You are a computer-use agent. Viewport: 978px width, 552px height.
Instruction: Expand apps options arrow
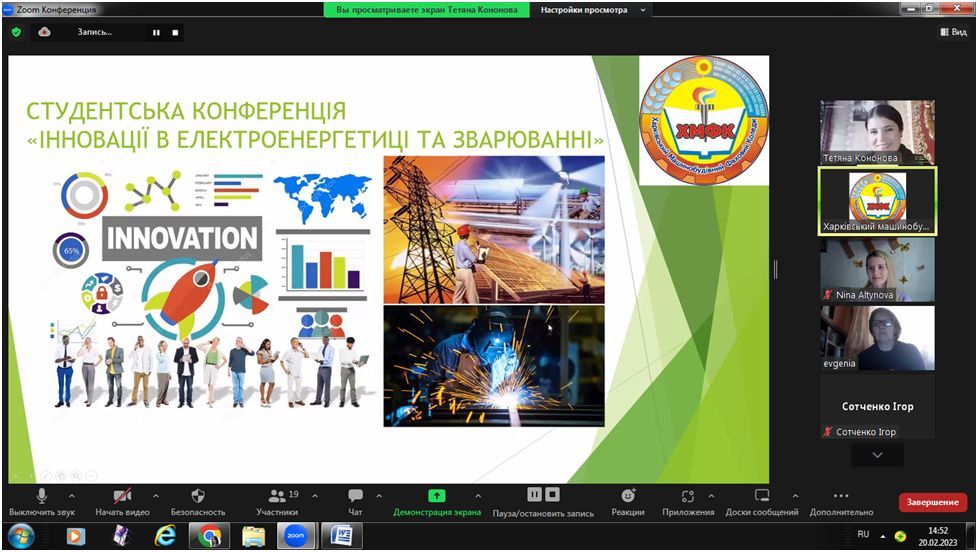[x=711, y=496]
